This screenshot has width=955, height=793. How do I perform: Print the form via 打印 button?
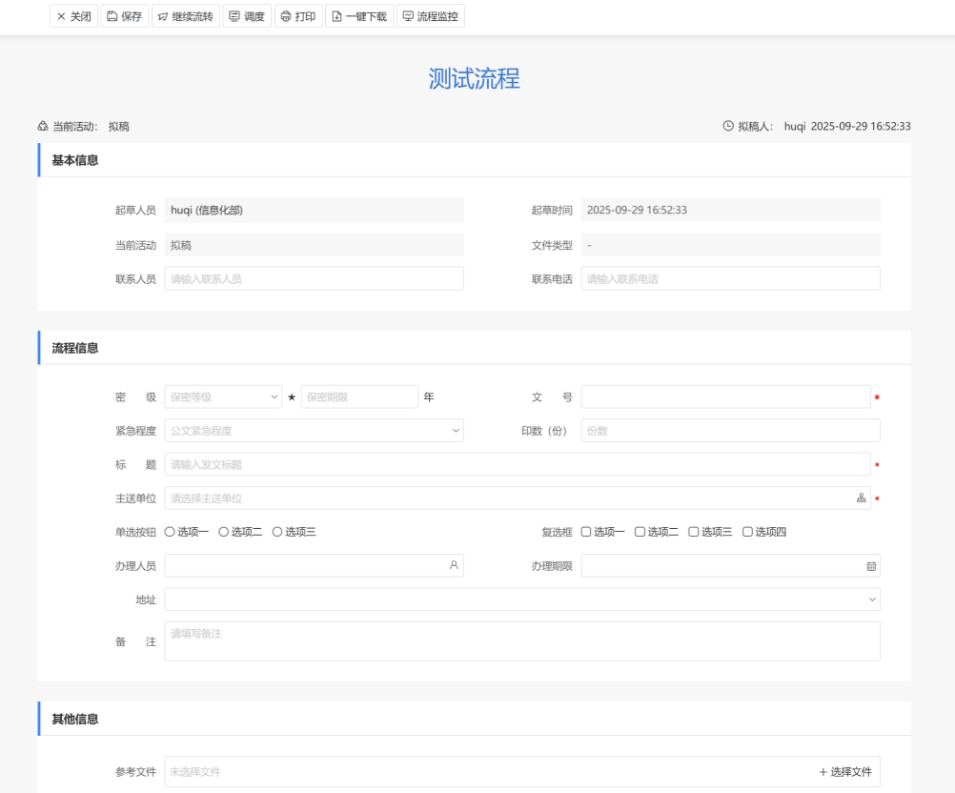298,17
